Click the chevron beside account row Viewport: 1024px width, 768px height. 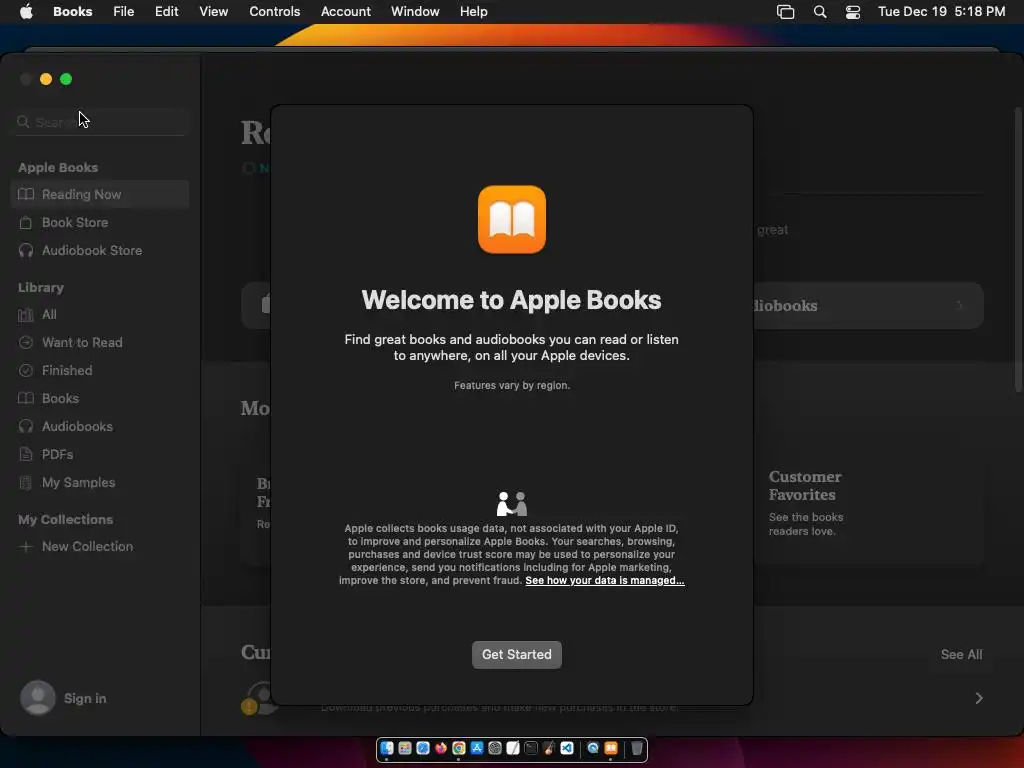[979, 698]
